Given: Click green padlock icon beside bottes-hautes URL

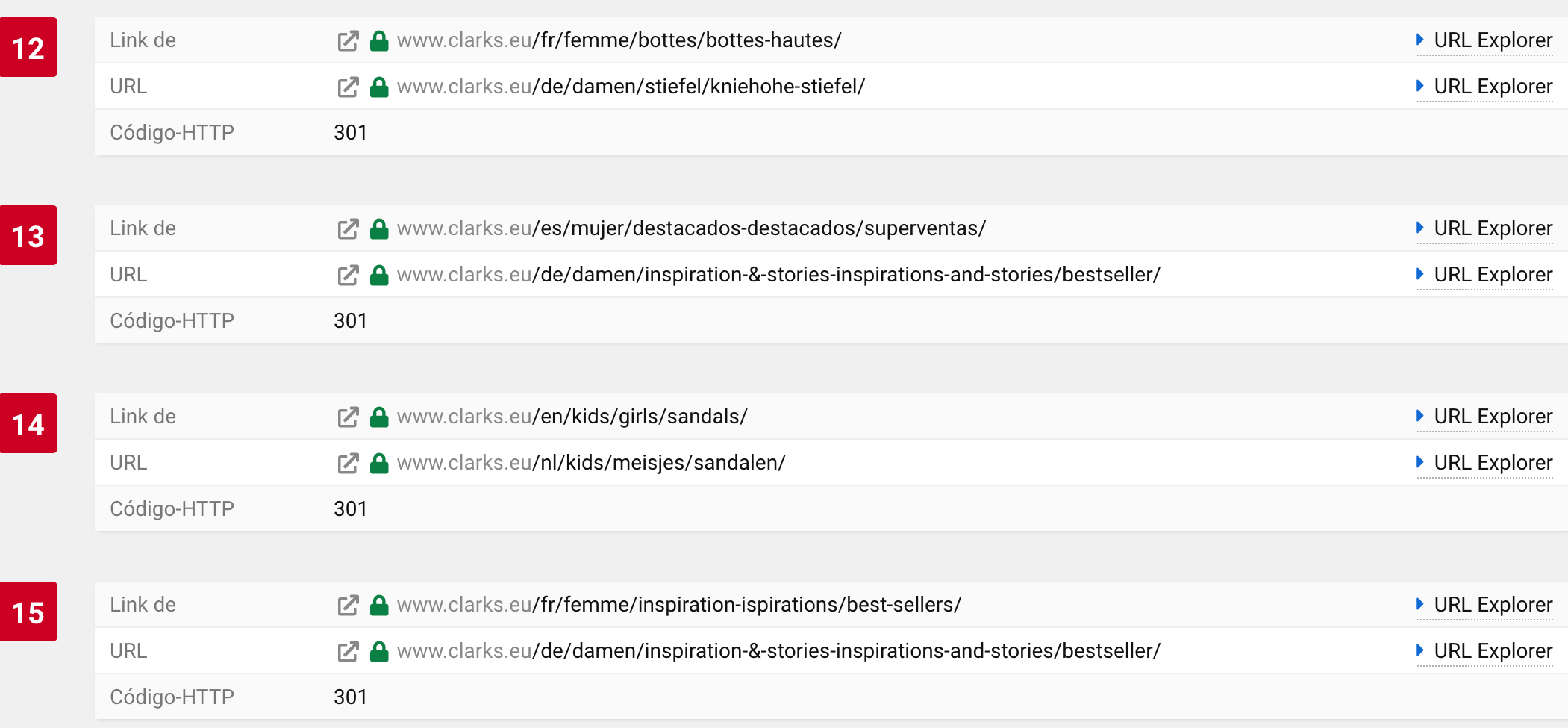Looking at the screenshot, I should 379,40.
